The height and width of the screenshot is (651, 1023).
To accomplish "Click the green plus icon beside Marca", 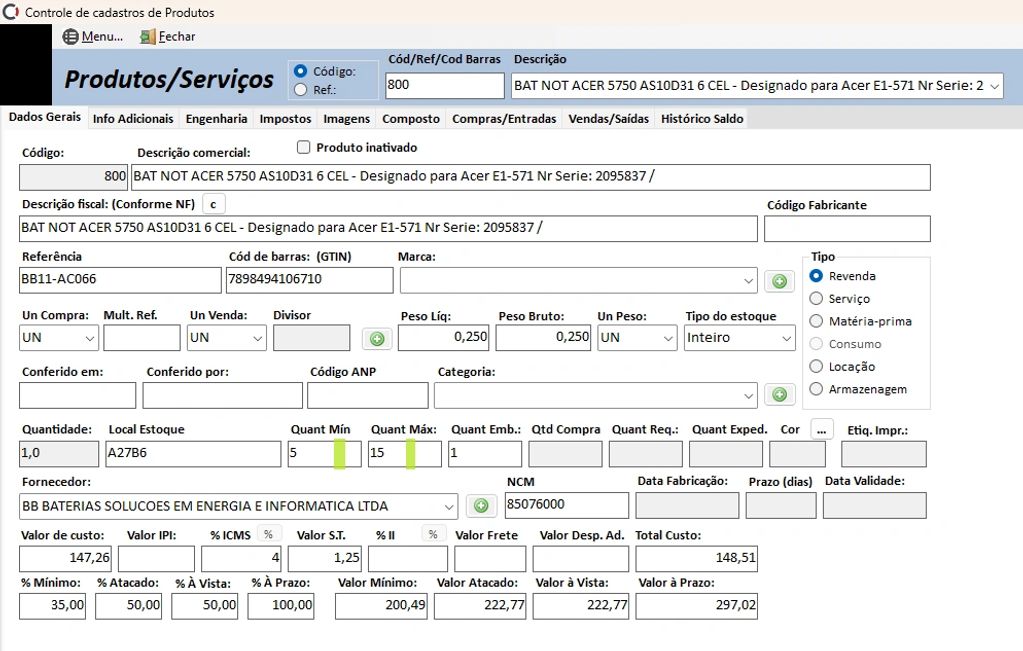I will tap(779, 281).
